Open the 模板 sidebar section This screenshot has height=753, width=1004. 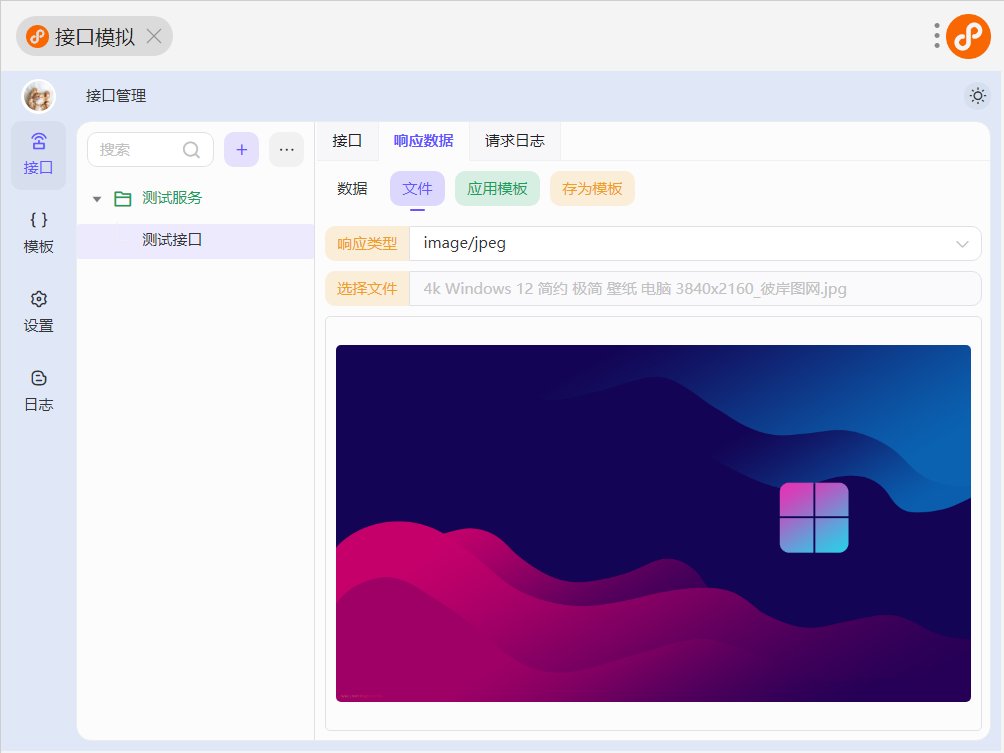(38, 234)
